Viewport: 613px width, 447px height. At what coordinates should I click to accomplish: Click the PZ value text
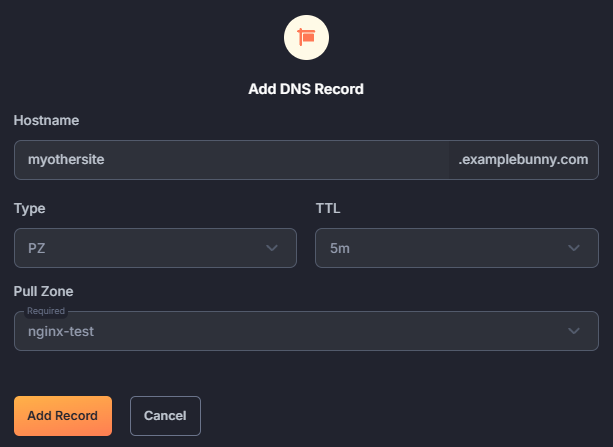(36, 248)
